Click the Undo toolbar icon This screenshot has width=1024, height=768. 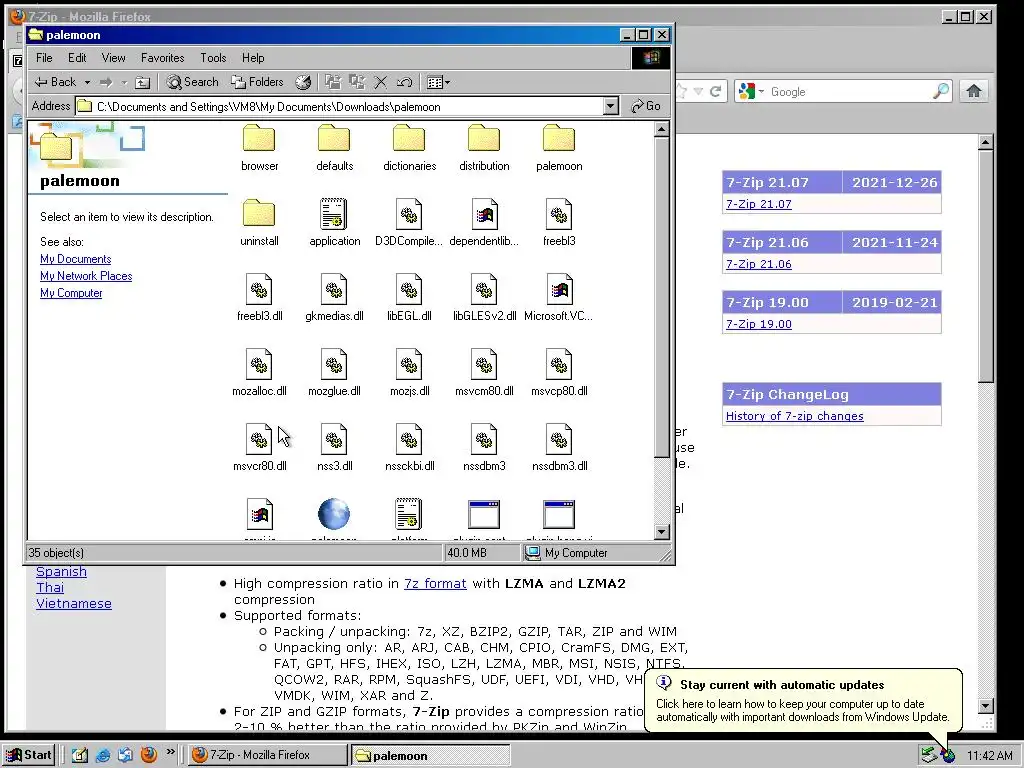[404, 82]
